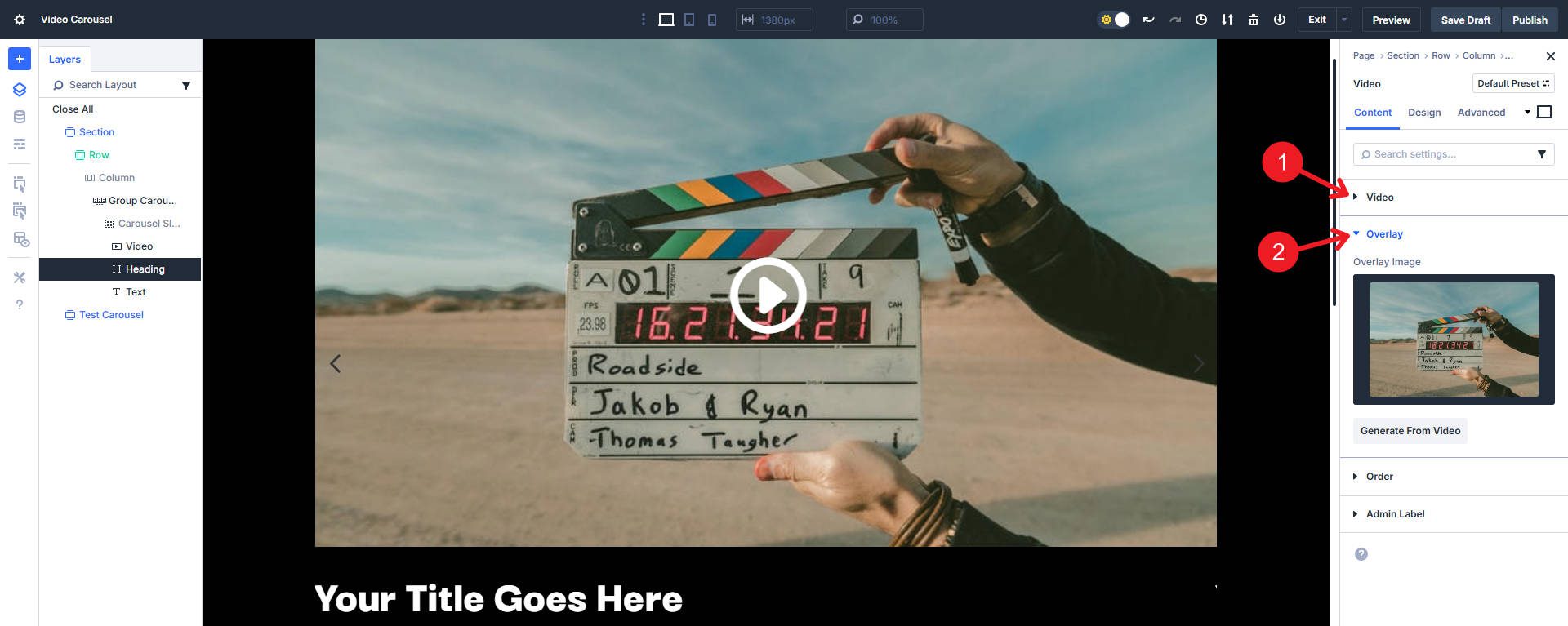Screen dimensions: 1568x626
Task: Expand the Video settings group
Action: click(x=1379, y=198)
